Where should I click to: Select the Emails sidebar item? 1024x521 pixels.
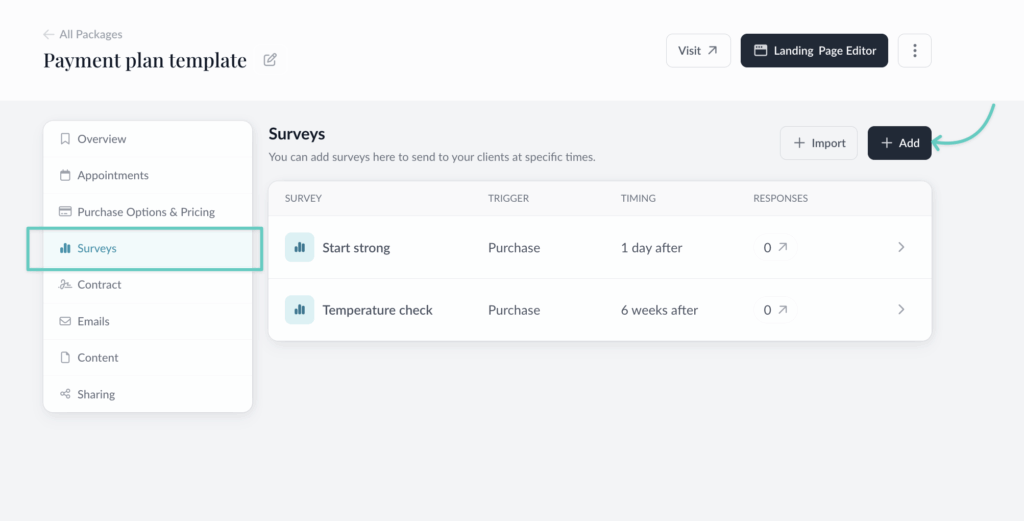[93, 321]
